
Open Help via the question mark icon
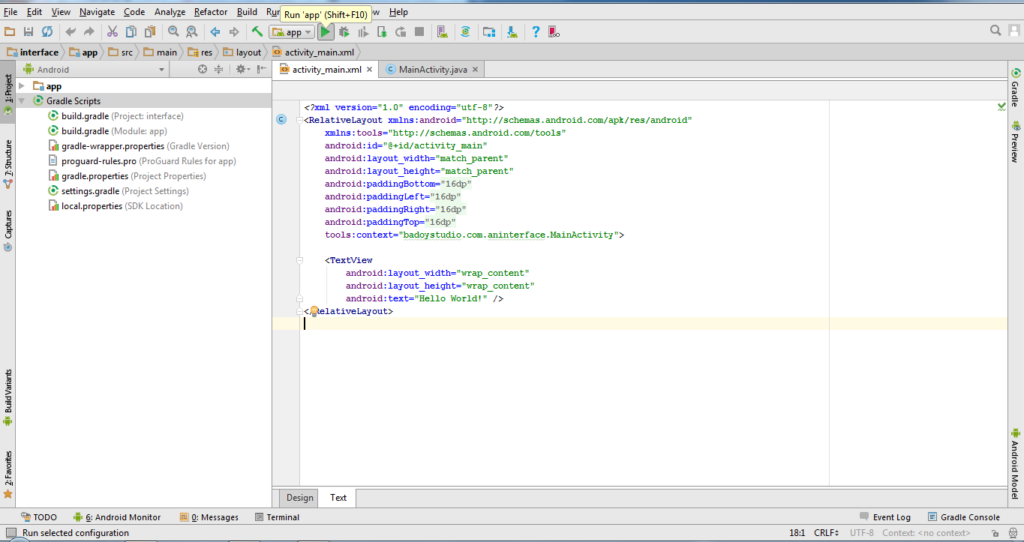click(x=535, y=32)
